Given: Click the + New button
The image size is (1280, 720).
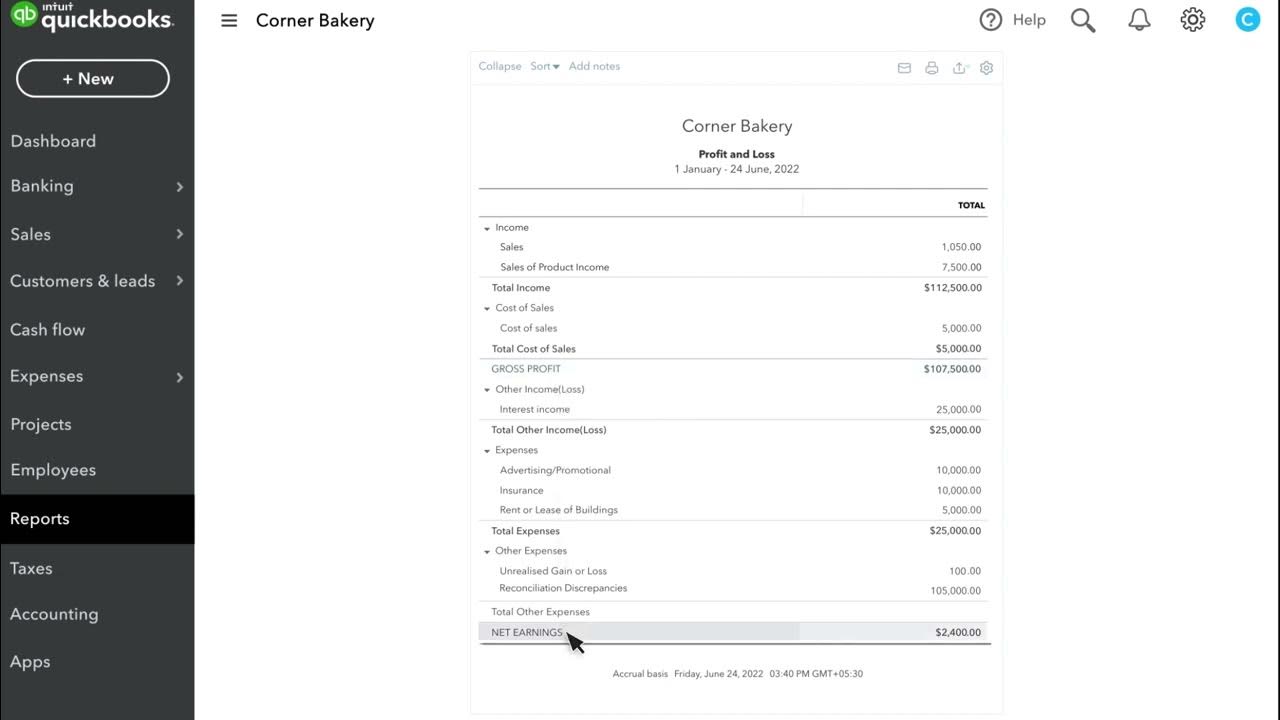Looking at the screenshot, I should tap(93, 79).
